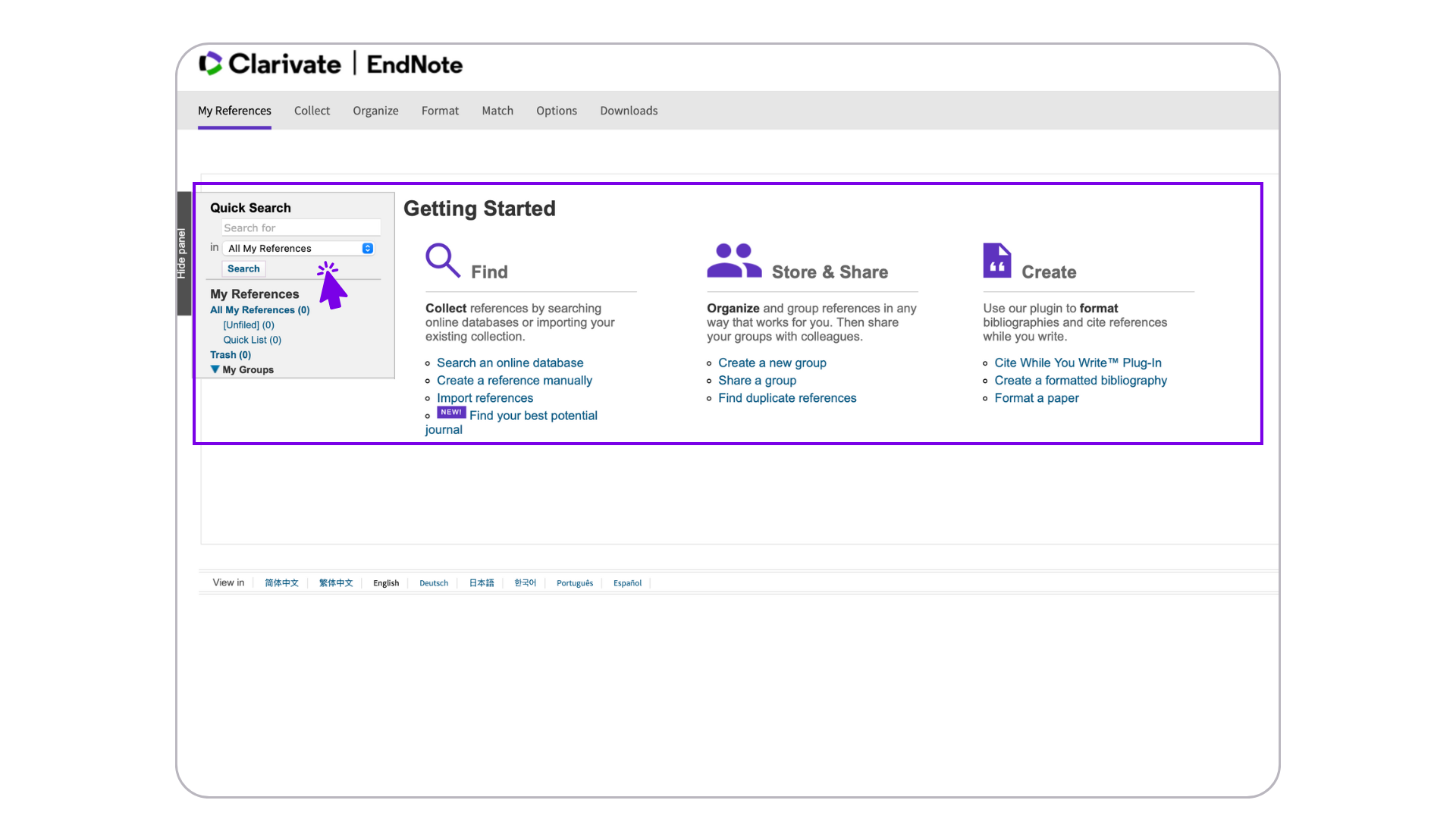Open the Options tab
The width and height of the screenshot is (1456, 819).
click(557, 111)
